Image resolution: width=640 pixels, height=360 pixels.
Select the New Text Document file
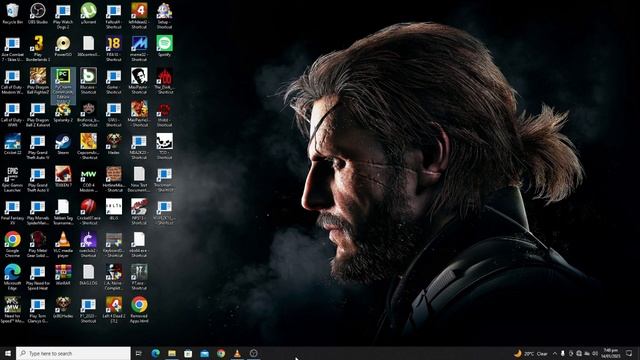coord(139,179)
